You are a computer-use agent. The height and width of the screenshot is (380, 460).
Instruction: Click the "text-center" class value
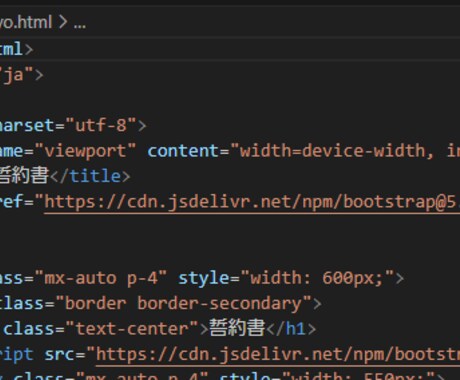click(132, 329)
